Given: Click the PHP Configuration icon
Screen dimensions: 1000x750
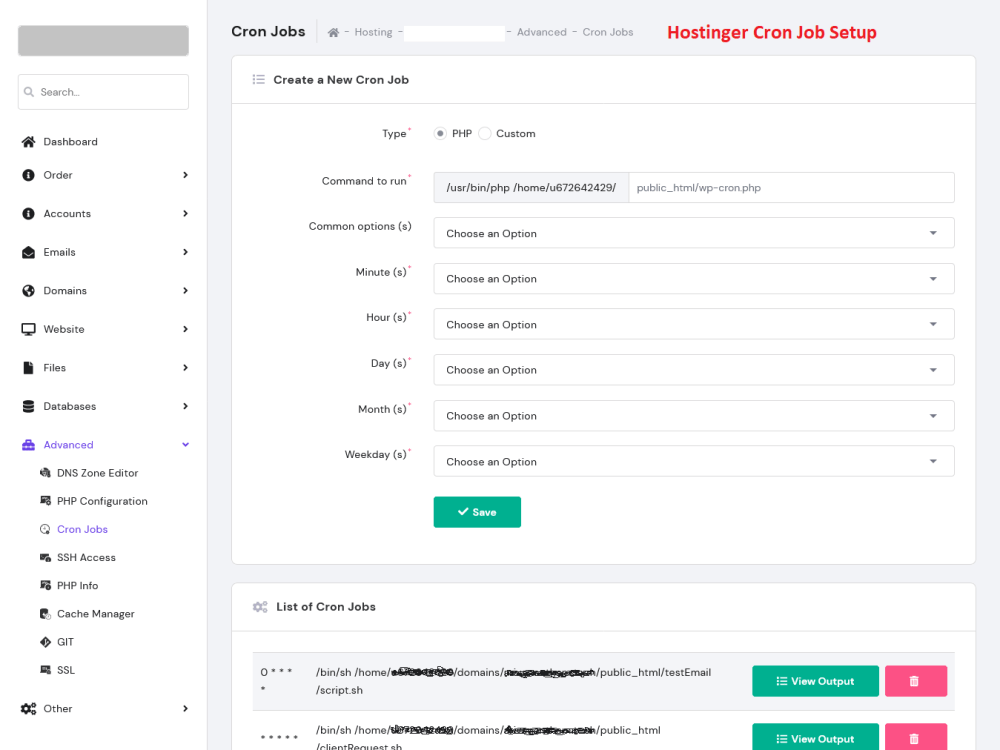Looking at the screenshot, I should 45,501.
